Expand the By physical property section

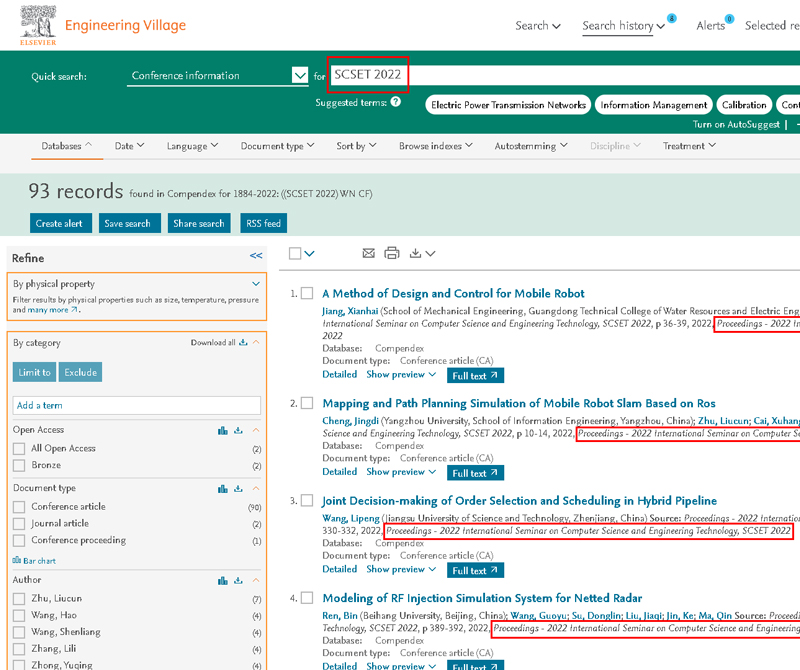pyautogui.click(x=256, y=284)
